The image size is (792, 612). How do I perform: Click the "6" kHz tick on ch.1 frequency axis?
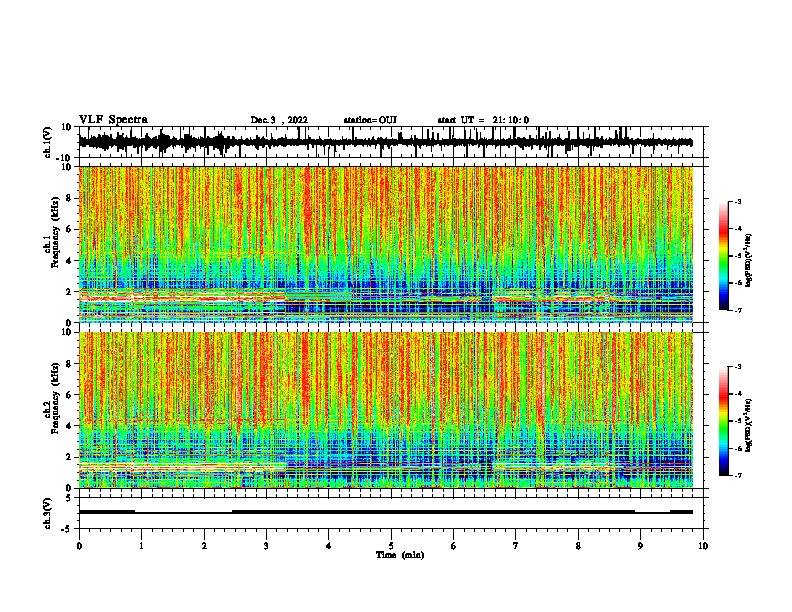pos(69,229)
